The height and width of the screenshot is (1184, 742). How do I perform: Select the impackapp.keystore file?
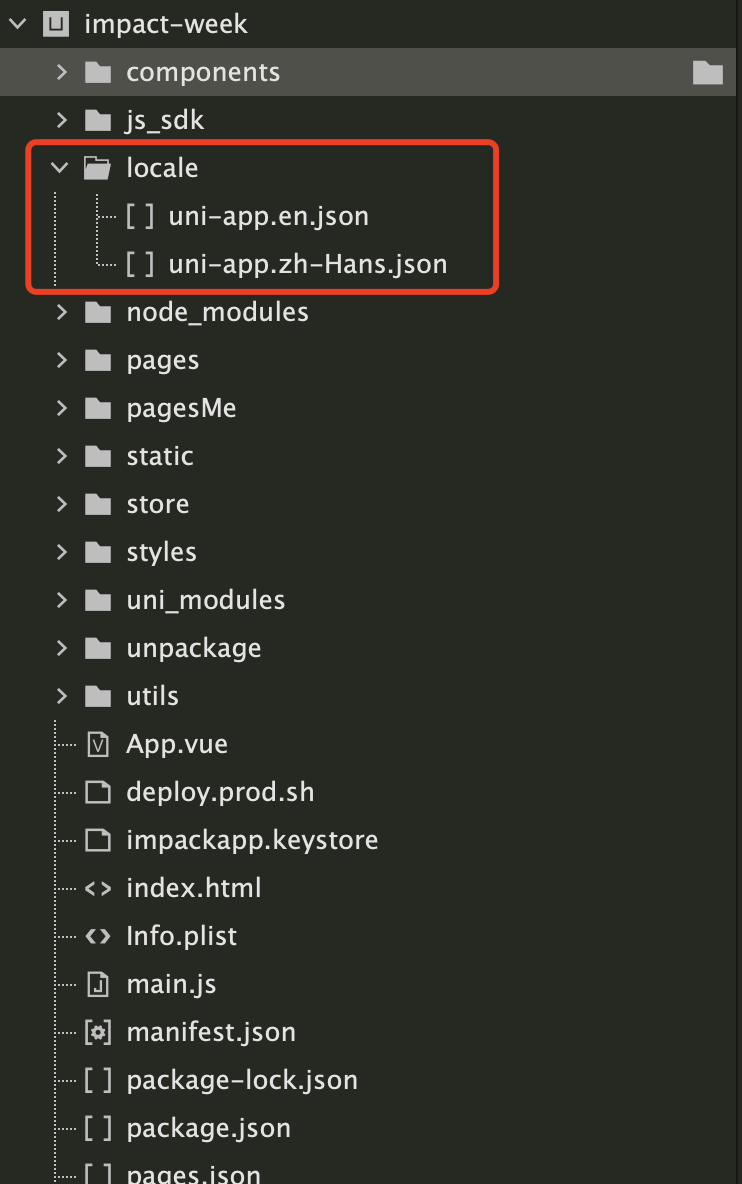click(252, 840)
